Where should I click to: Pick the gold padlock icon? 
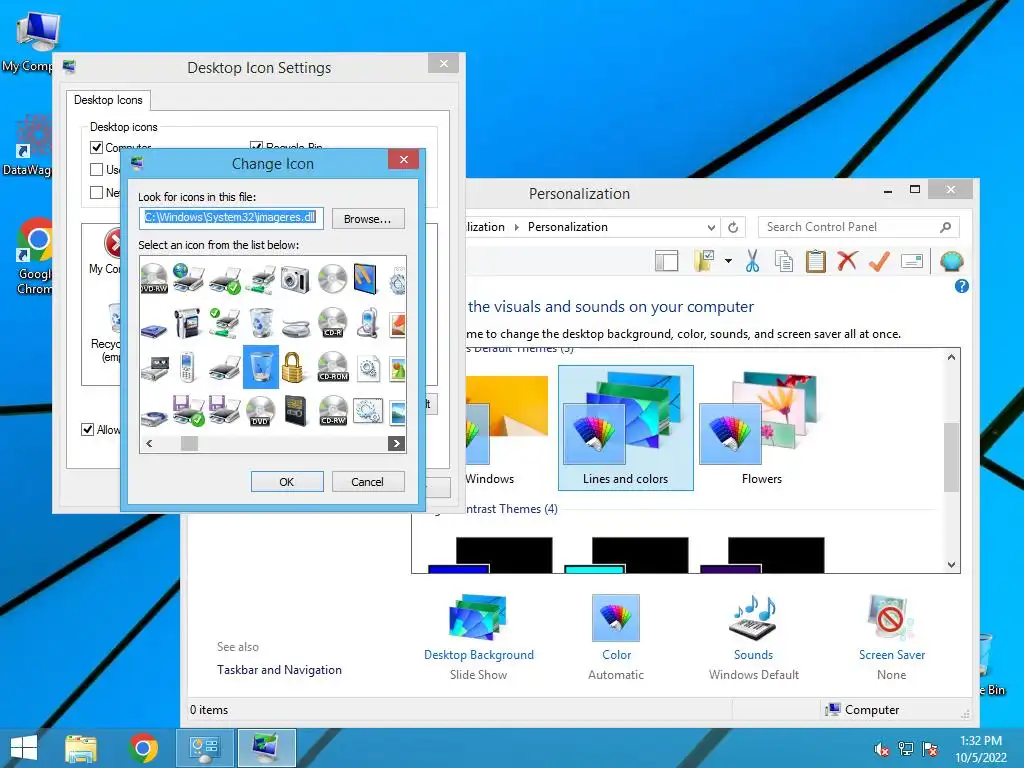[x=293, y=367]
